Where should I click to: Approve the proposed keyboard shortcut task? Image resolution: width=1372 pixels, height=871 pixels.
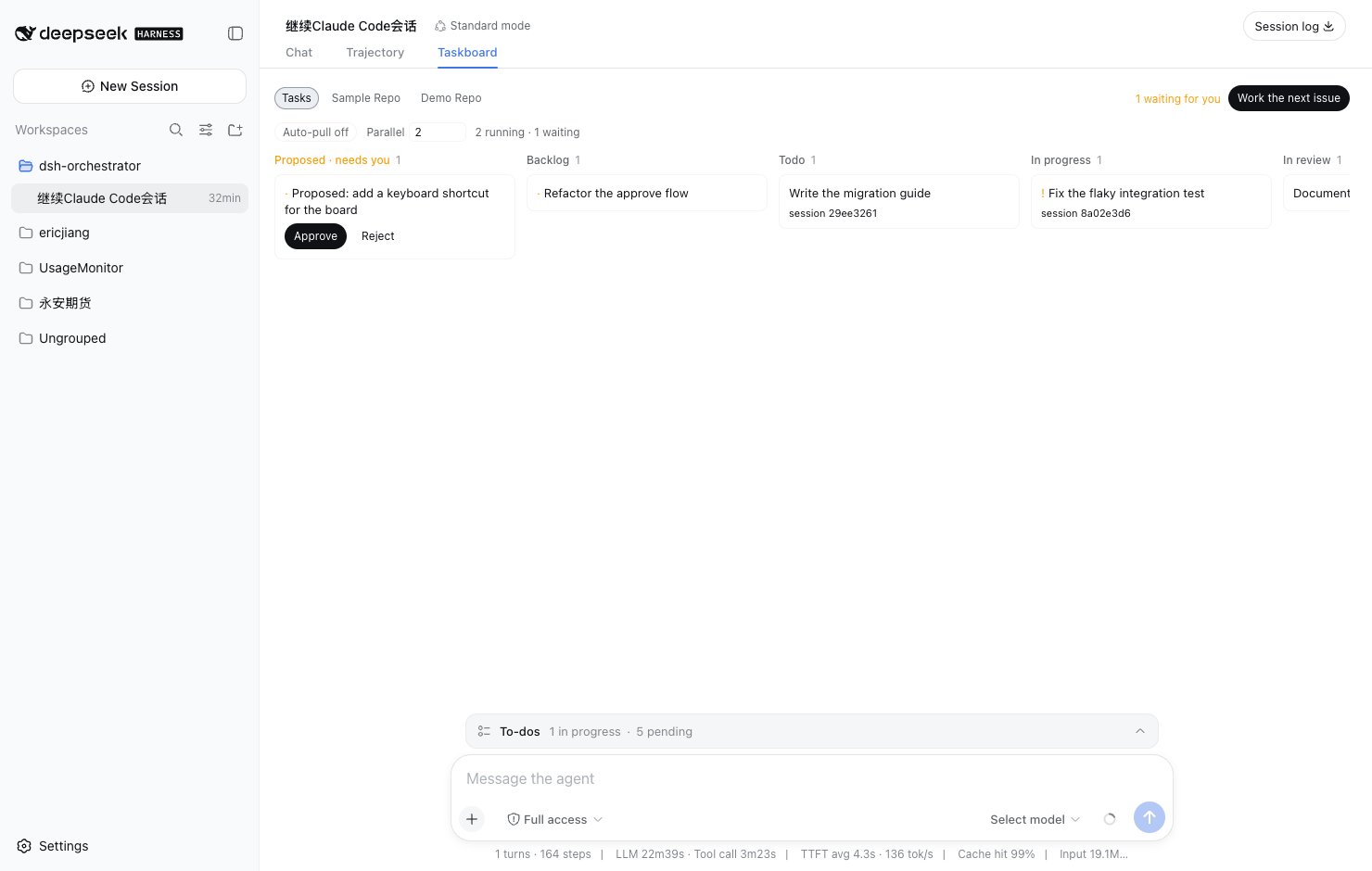[315, 236]
